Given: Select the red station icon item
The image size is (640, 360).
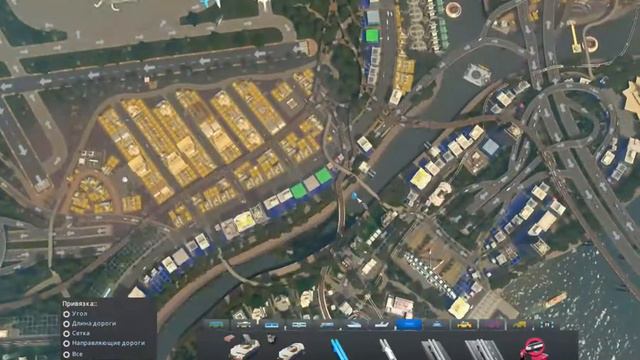Looking at the screenshot, I should [x=534, y=348].
